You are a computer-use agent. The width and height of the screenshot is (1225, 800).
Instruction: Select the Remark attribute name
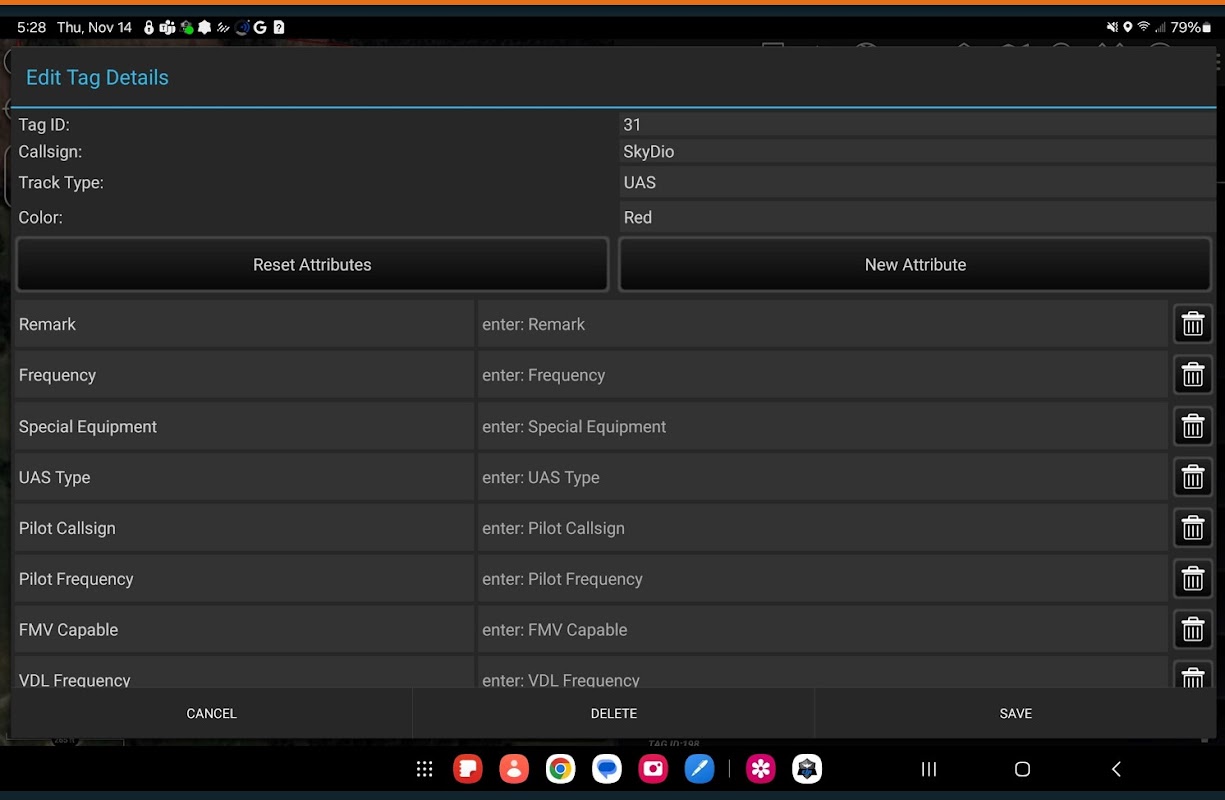pyautogui.click(x=244, y=324)
